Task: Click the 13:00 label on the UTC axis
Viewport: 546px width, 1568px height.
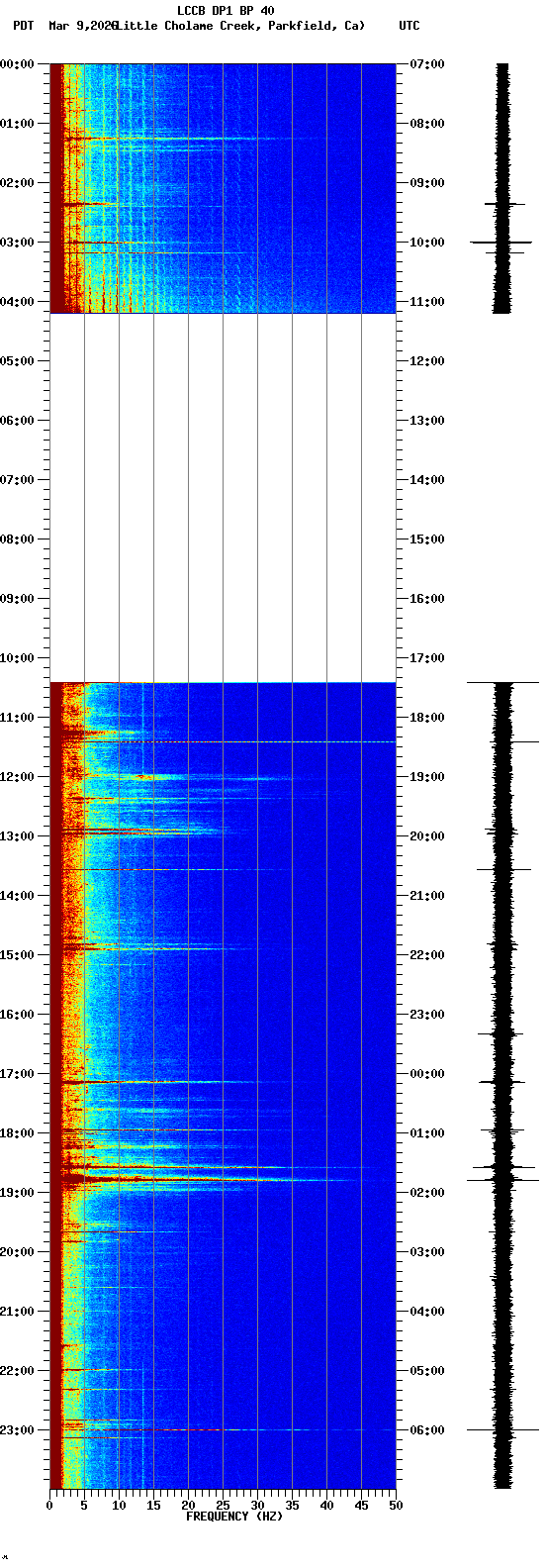Action: 427,420
